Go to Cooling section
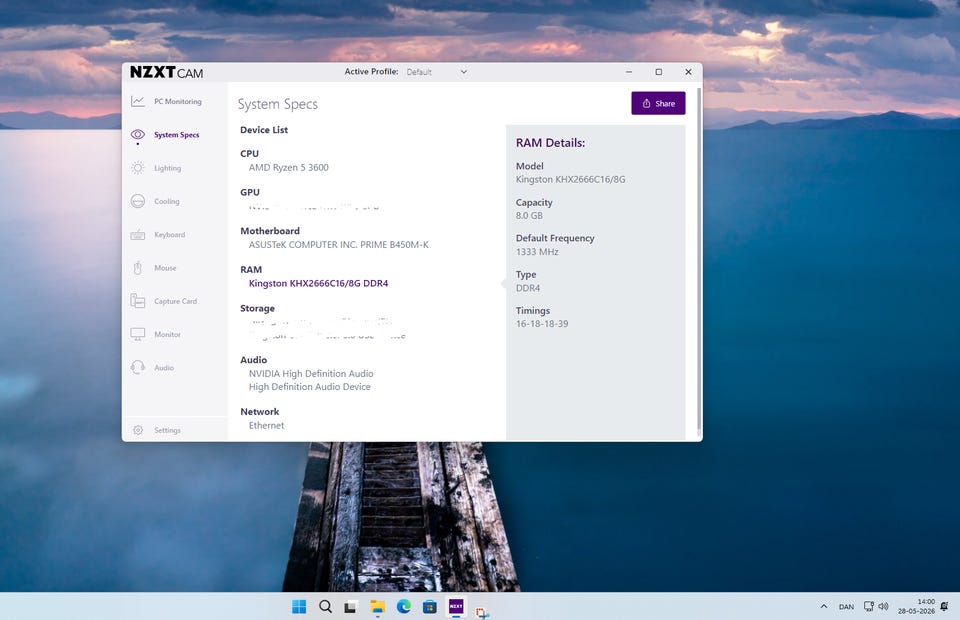The height and width of the screenshot is (620, 960). click(x=167, y=201)
